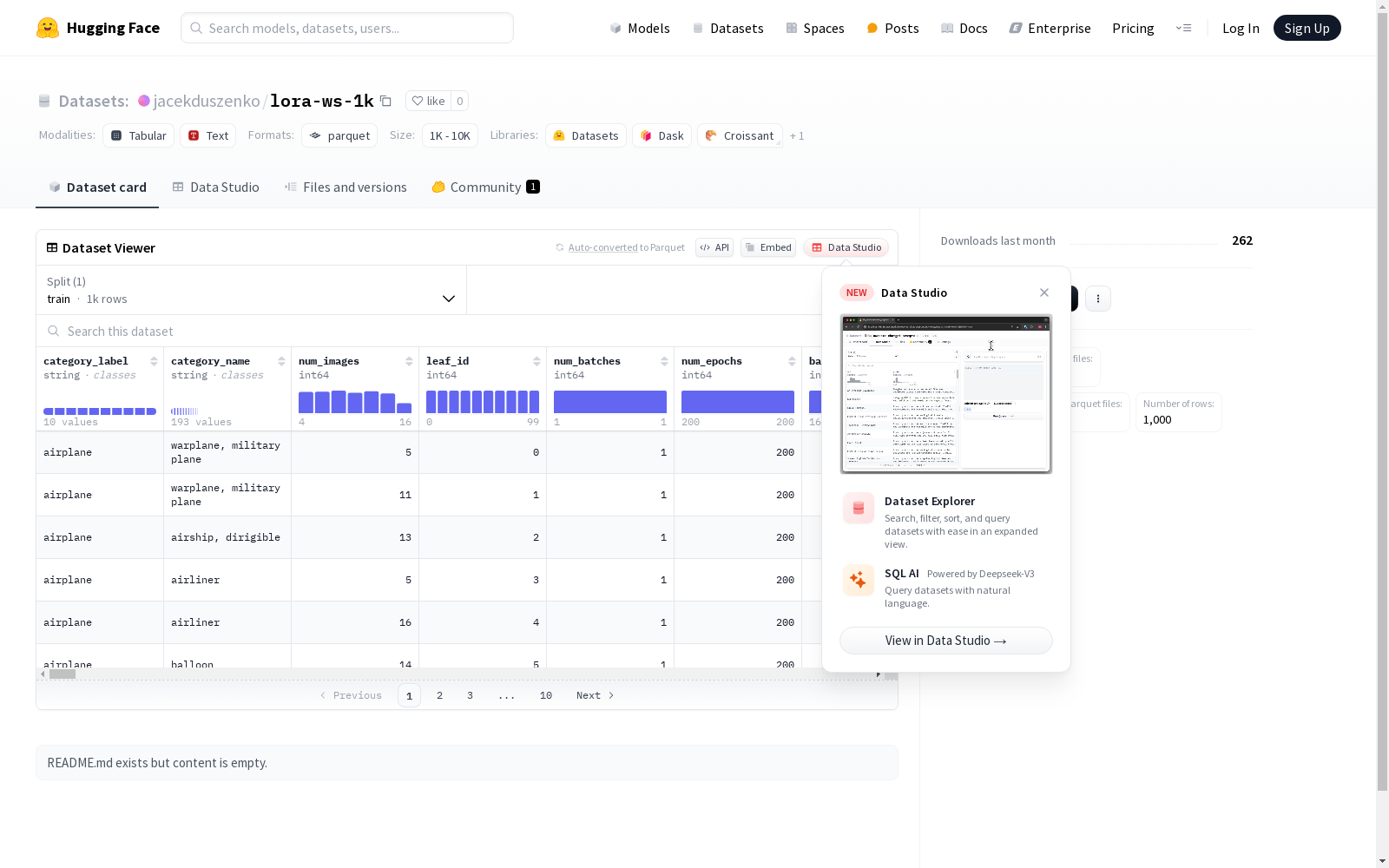
Task: Open Enterprise from the top navigation
Action: click(x=1050, y=28)
